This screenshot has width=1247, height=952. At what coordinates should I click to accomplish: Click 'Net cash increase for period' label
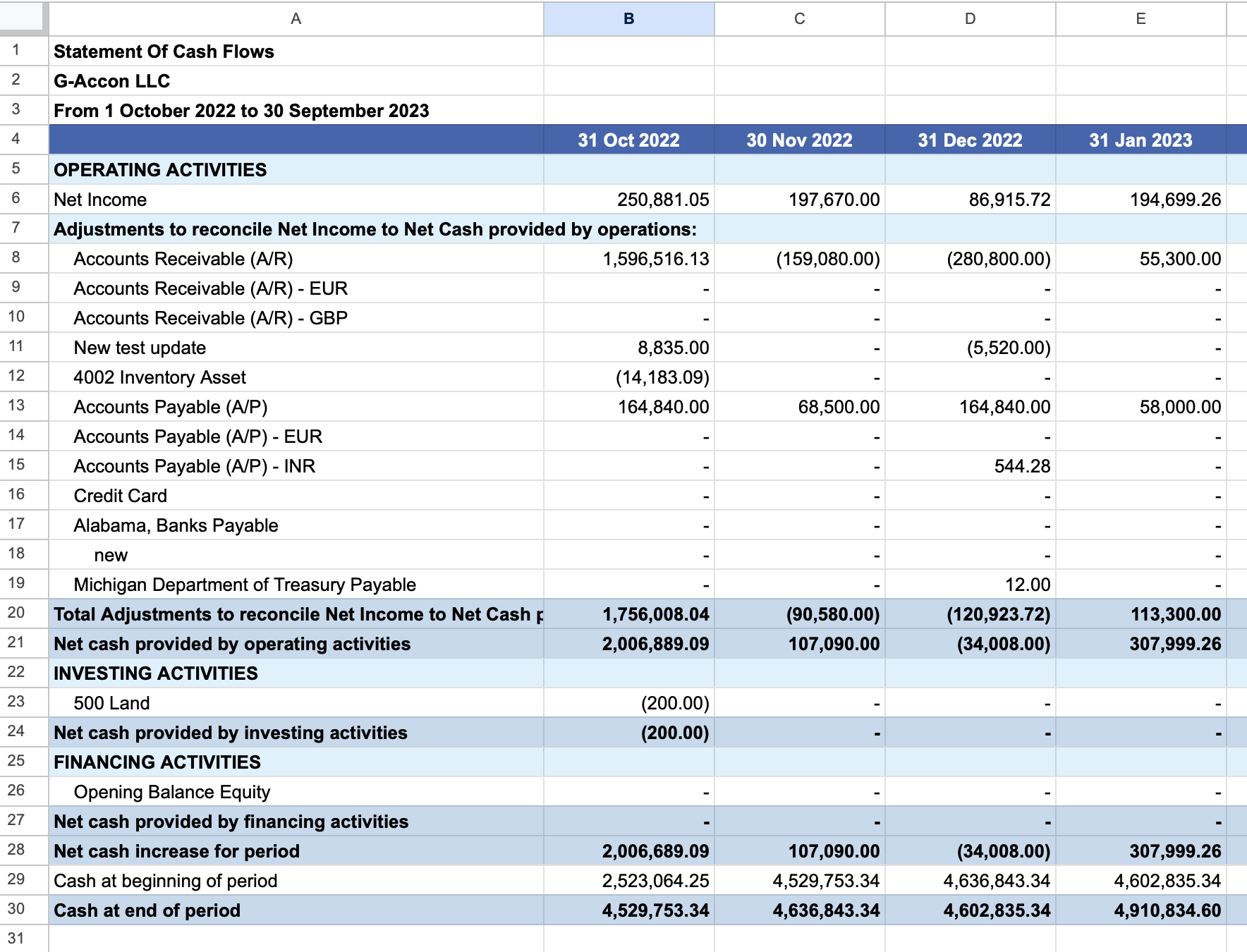coord(177,851)
